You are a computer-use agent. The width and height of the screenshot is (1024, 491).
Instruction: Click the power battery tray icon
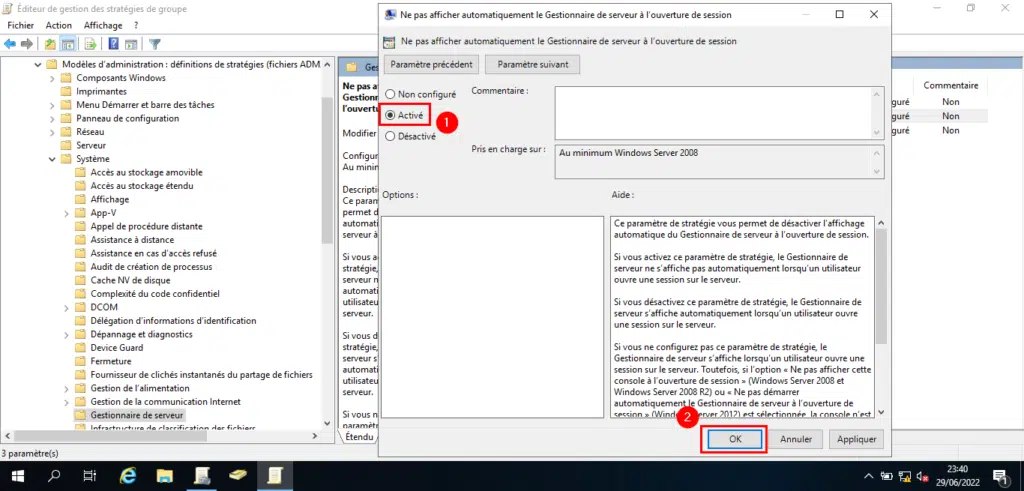click(887, 476)
